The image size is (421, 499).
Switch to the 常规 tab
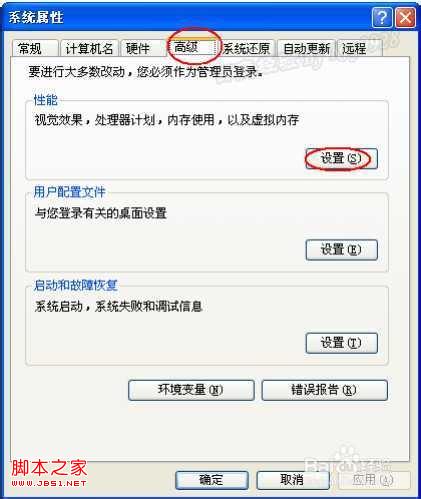35,49
